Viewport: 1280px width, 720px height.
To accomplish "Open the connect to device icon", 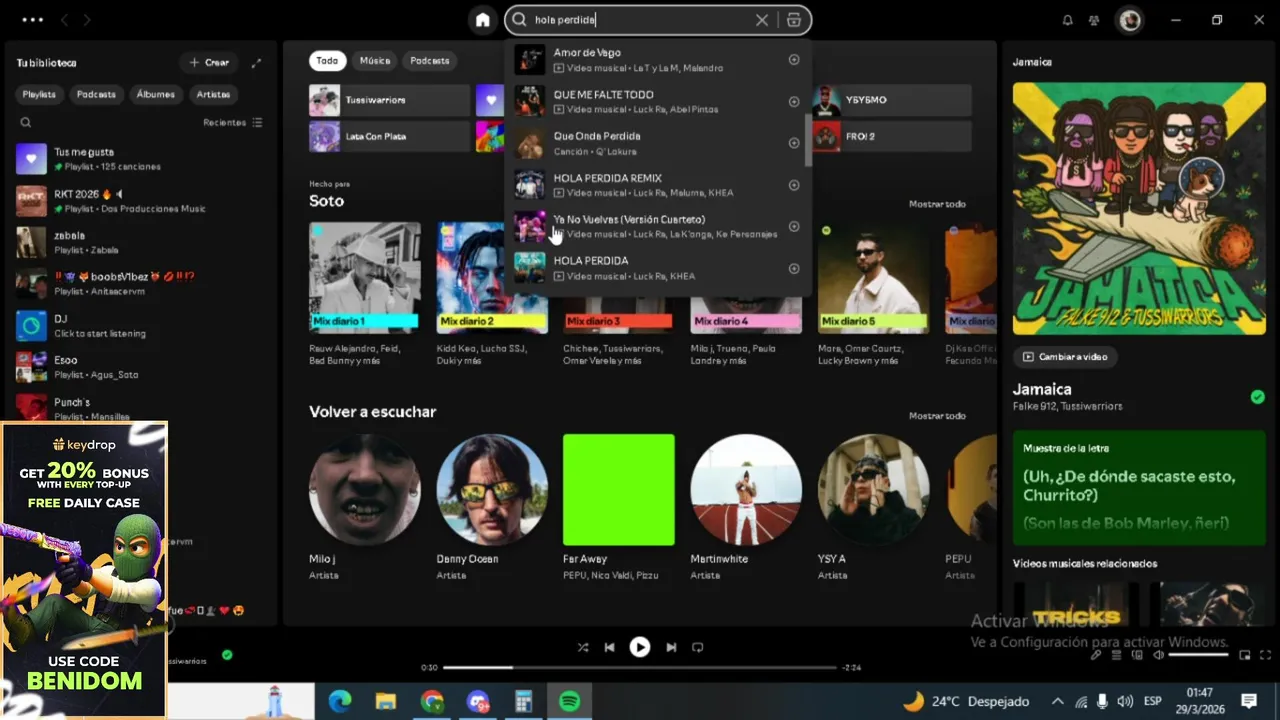I will click(1138, 655).
